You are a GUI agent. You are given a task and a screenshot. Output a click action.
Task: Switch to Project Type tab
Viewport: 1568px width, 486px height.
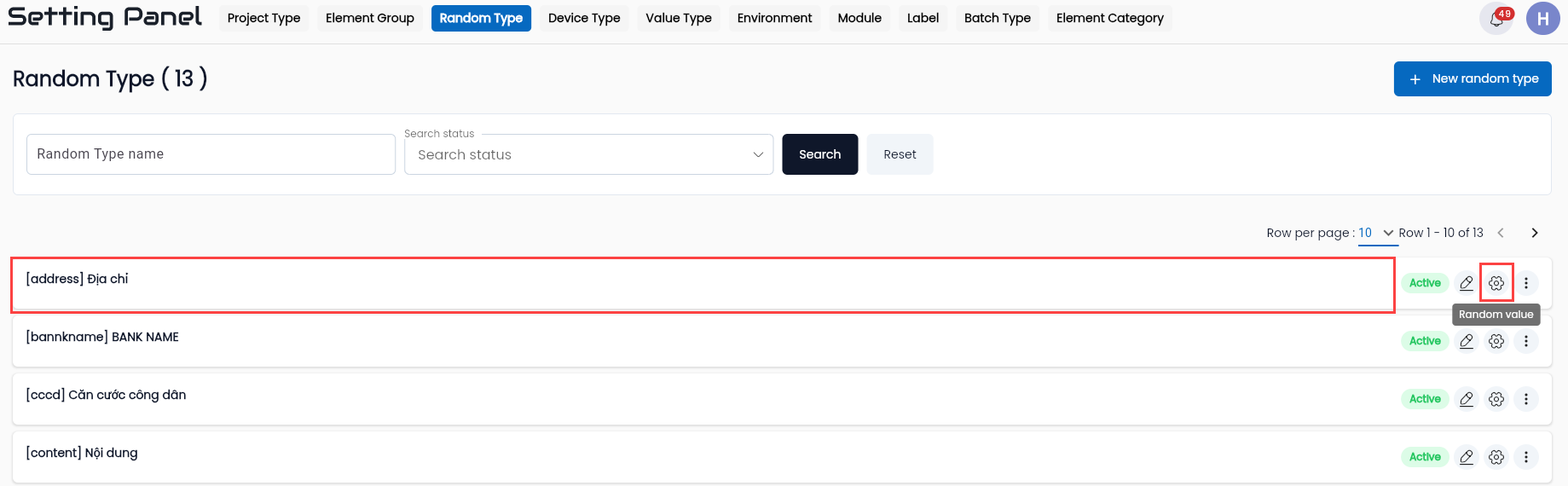click(x=263, y=18)
